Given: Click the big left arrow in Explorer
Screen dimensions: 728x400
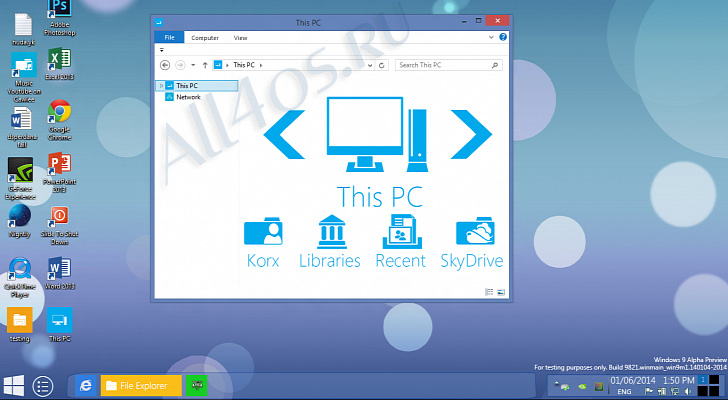Looking at the screenshot, I should (284, 135).
